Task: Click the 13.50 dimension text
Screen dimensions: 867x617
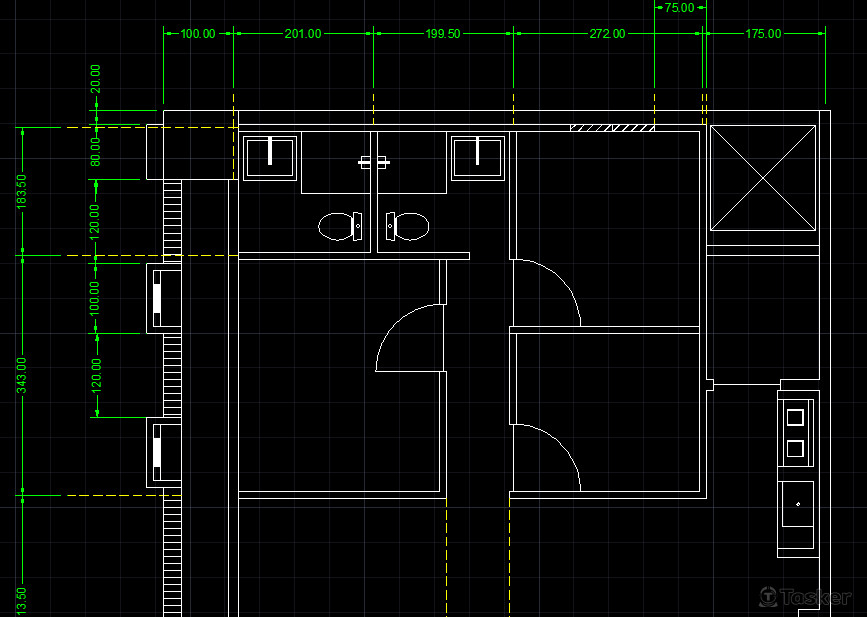Action: (22, 602)
